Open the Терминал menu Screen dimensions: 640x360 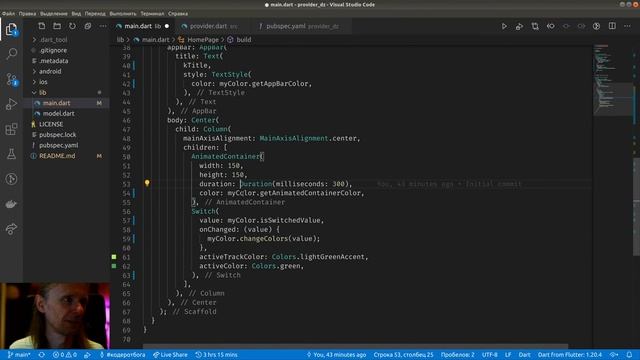click(x=152, y=13)
